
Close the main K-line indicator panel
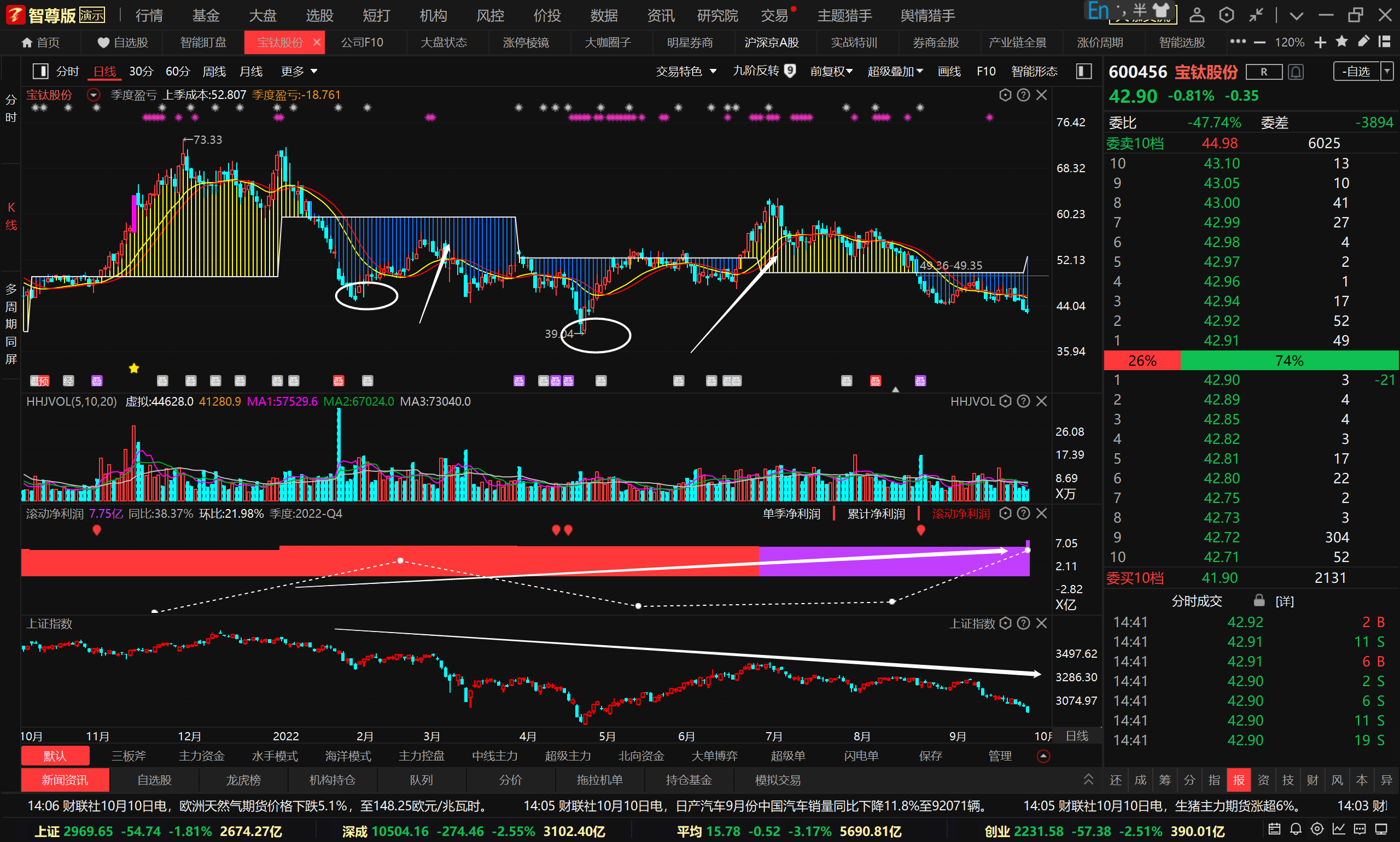[1041, 95]
